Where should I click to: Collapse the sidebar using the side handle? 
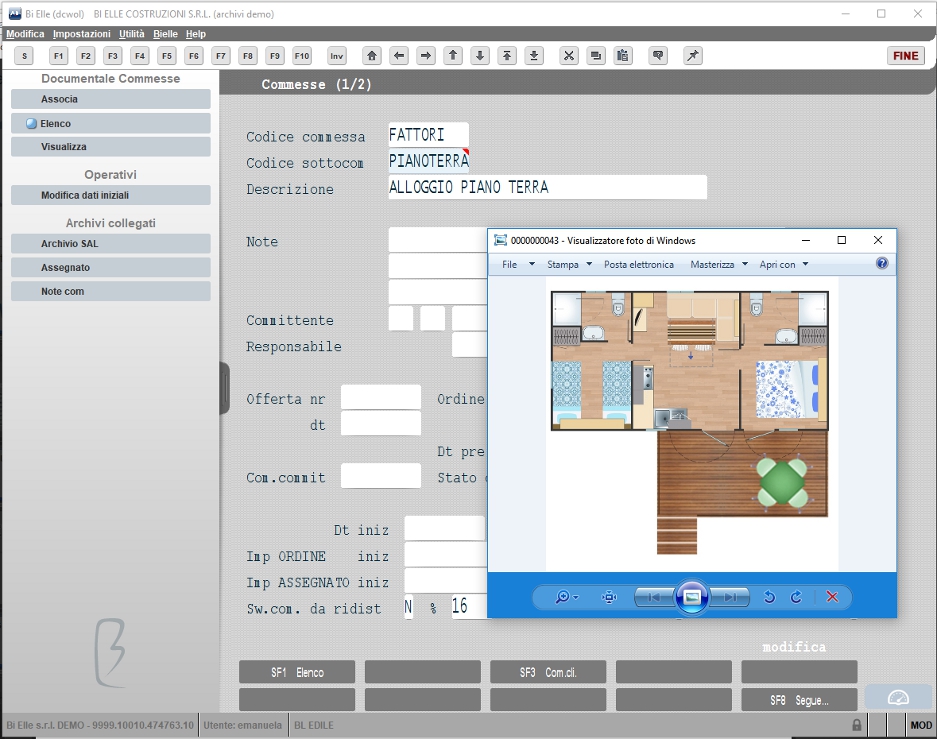coord(225,388)
